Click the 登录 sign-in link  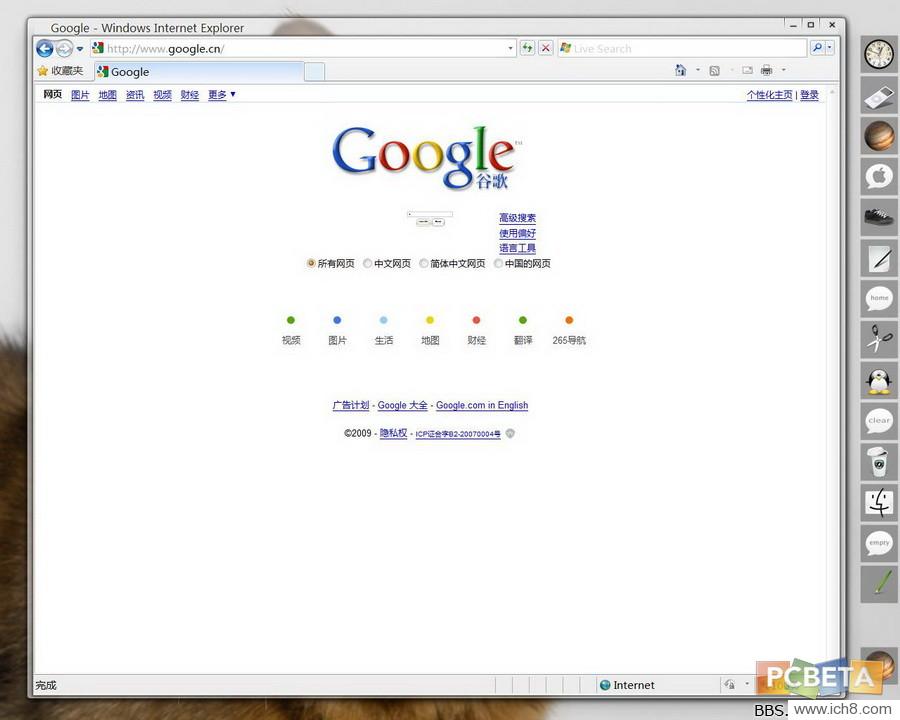(809, 95)
